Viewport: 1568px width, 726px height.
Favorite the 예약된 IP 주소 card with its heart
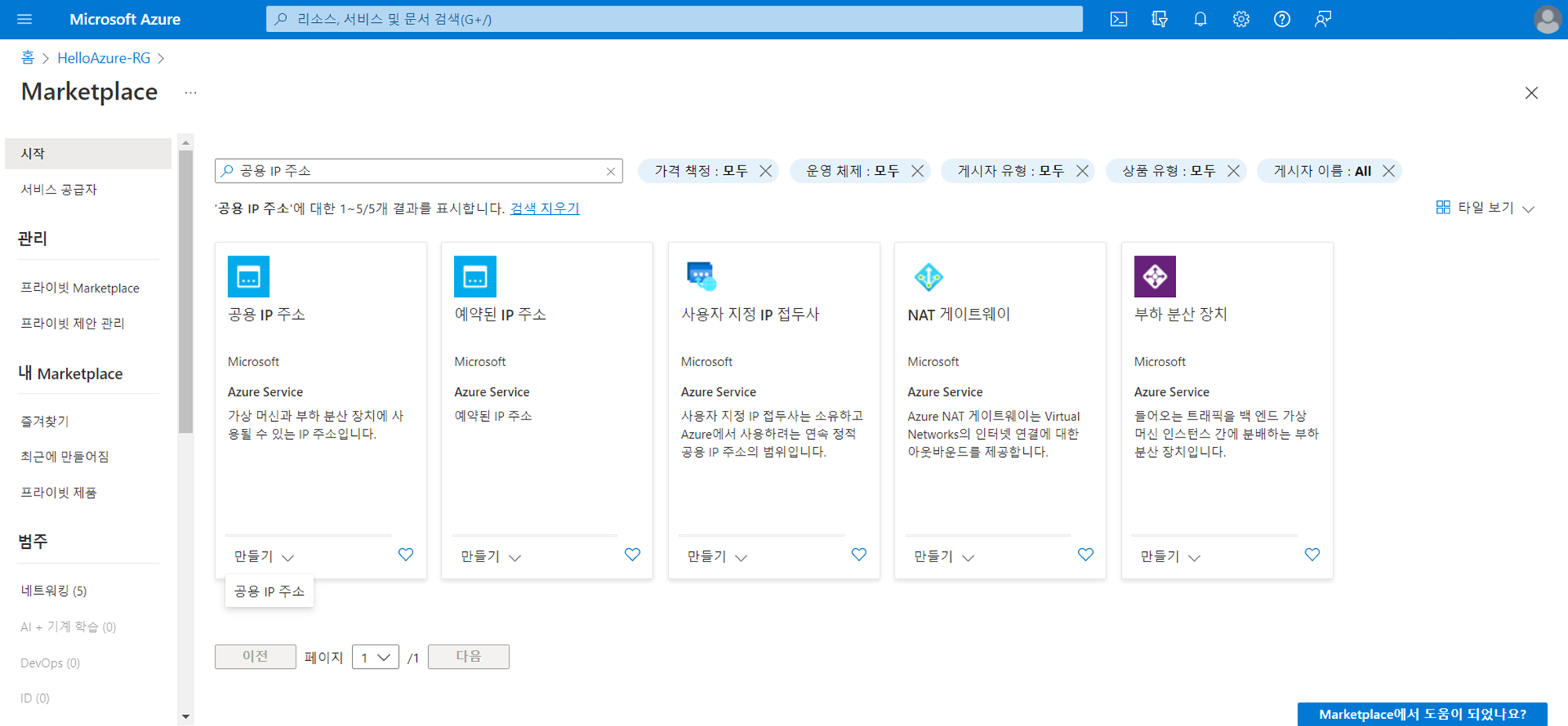(632, 554)
